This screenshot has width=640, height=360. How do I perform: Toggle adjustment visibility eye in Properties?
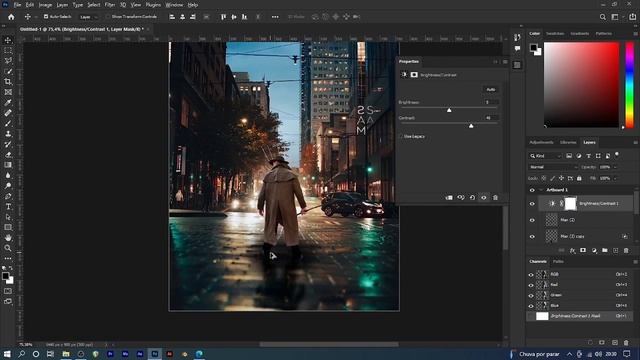click(x=484, y=198)
